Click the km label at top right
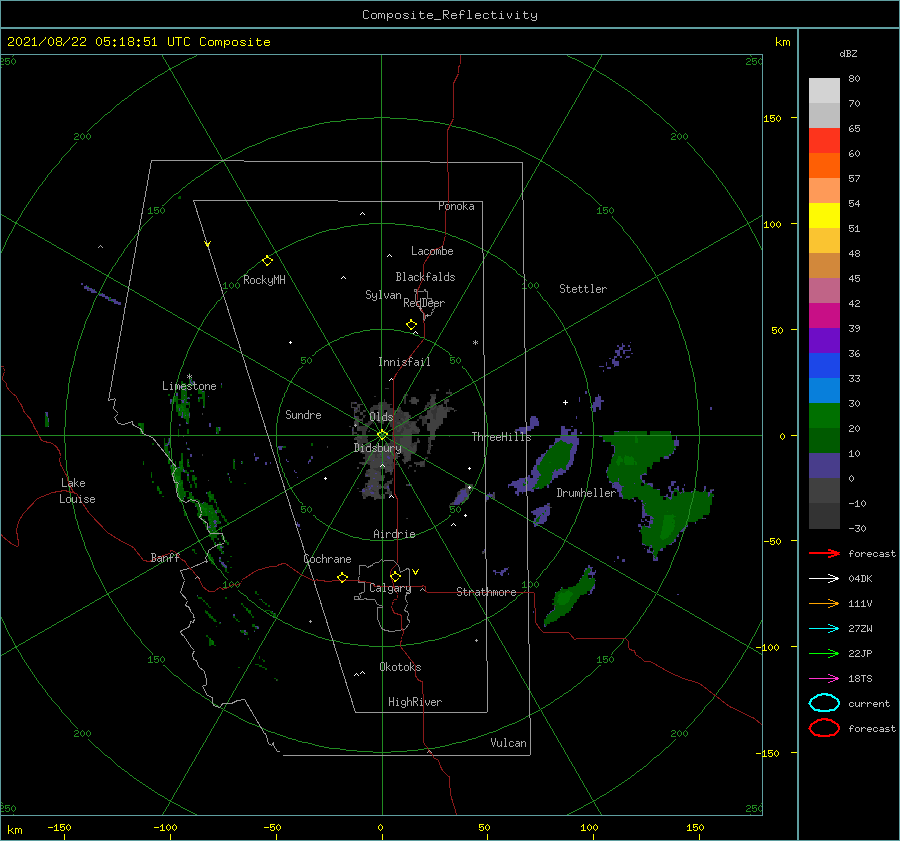 (x=782, y=42)
